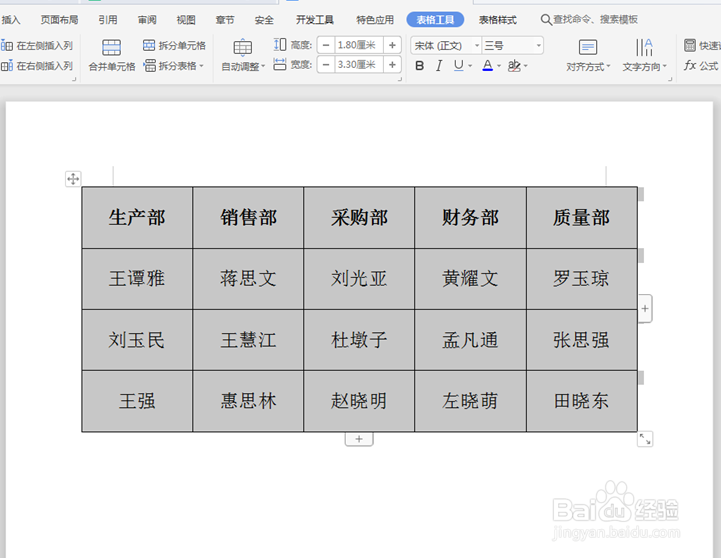Click the 质量部 header cell
721x558 pixels.
click(x=582, y=217)
